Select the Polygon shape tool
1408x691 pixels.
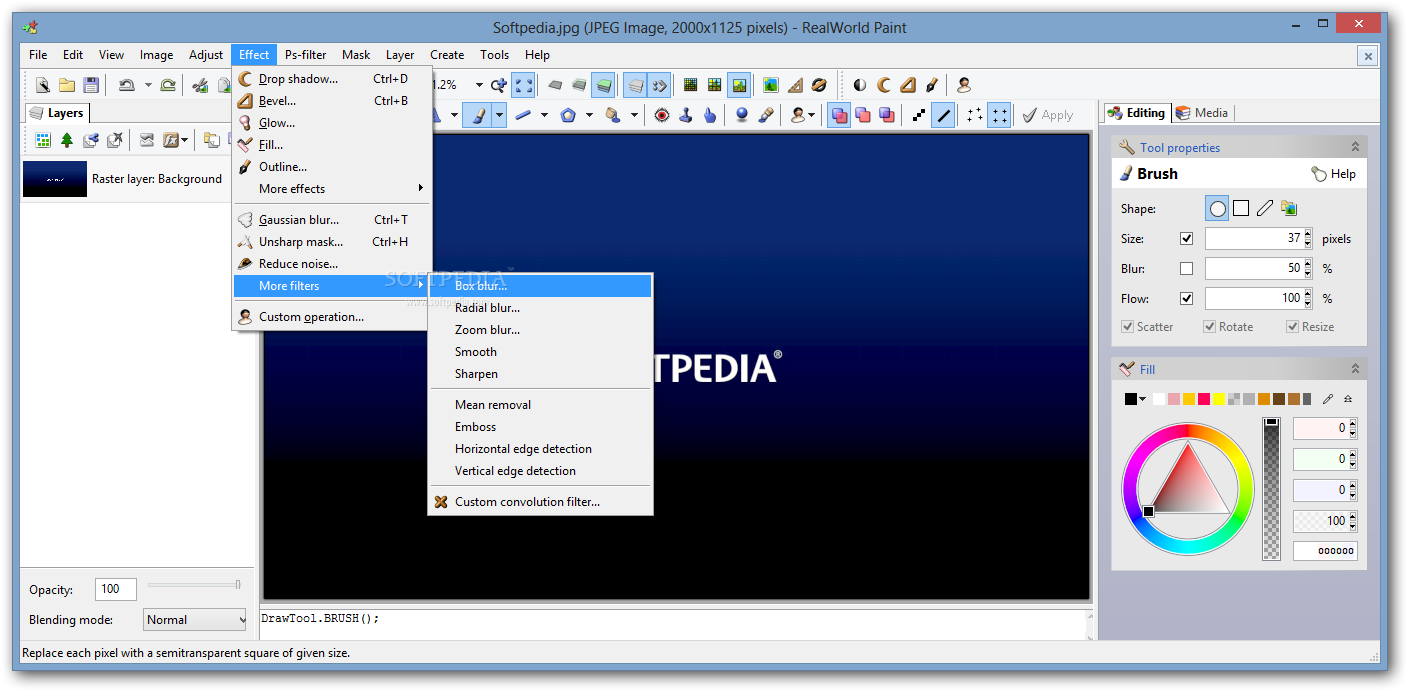(568, 115)
